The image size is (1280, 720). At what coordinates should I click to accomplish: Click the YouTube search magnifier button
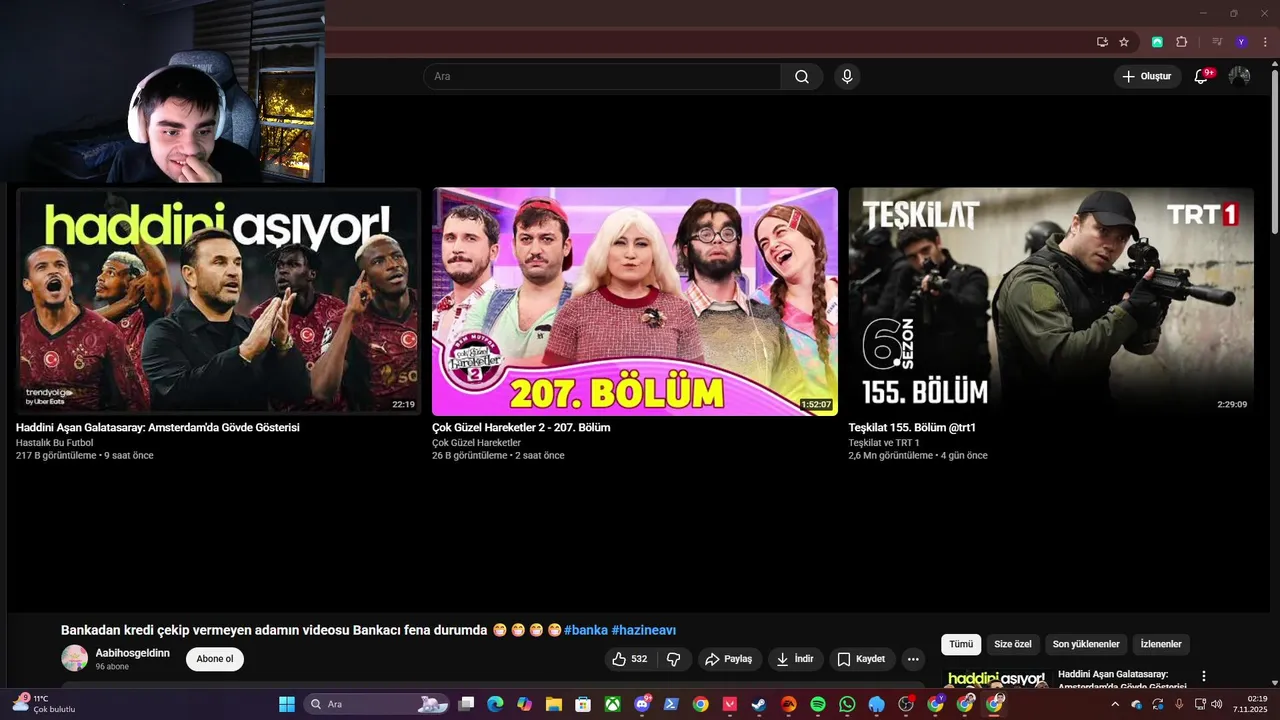point(802,77)
